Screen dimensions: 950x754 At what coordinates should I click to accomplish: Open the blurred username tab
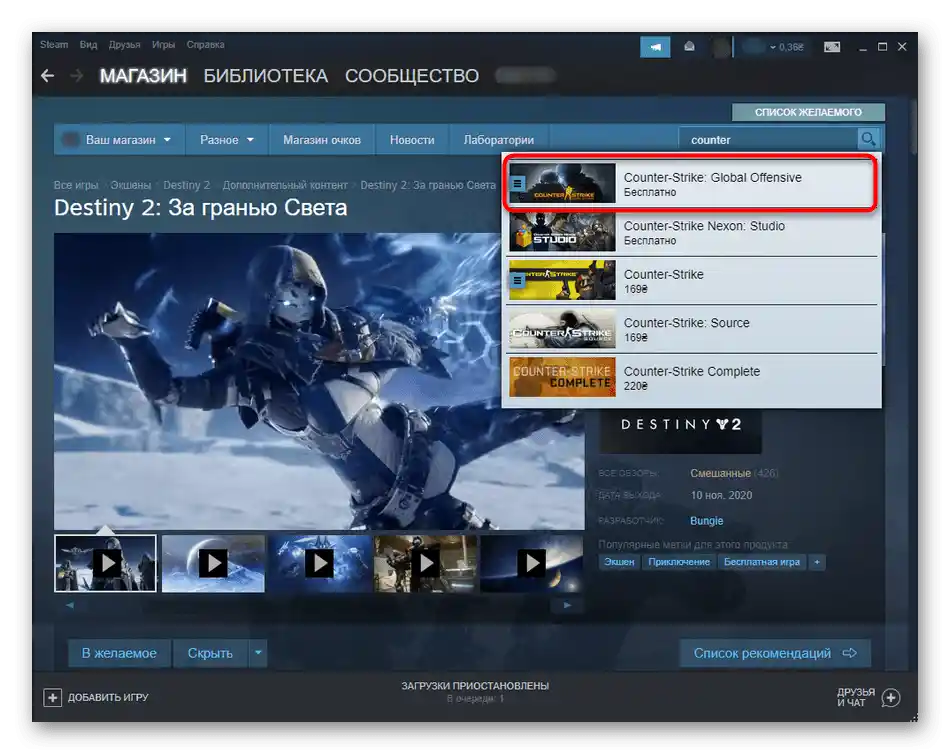pos(525,76)
